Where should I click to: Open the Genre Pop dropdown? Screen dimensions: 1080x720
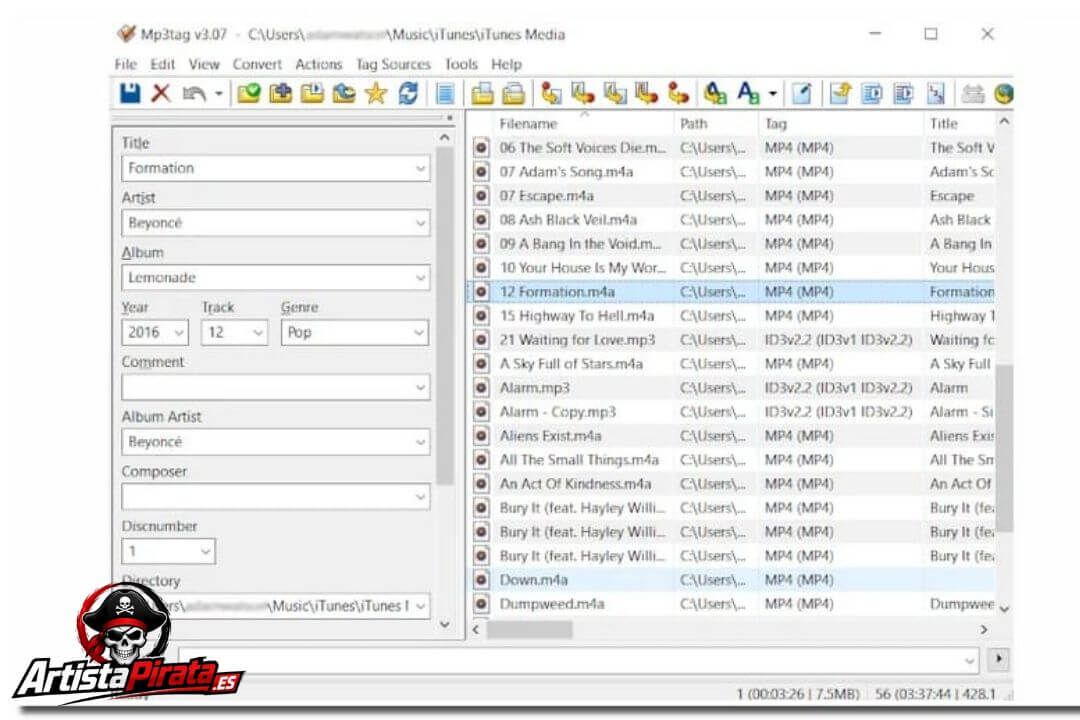pos(419,332)
